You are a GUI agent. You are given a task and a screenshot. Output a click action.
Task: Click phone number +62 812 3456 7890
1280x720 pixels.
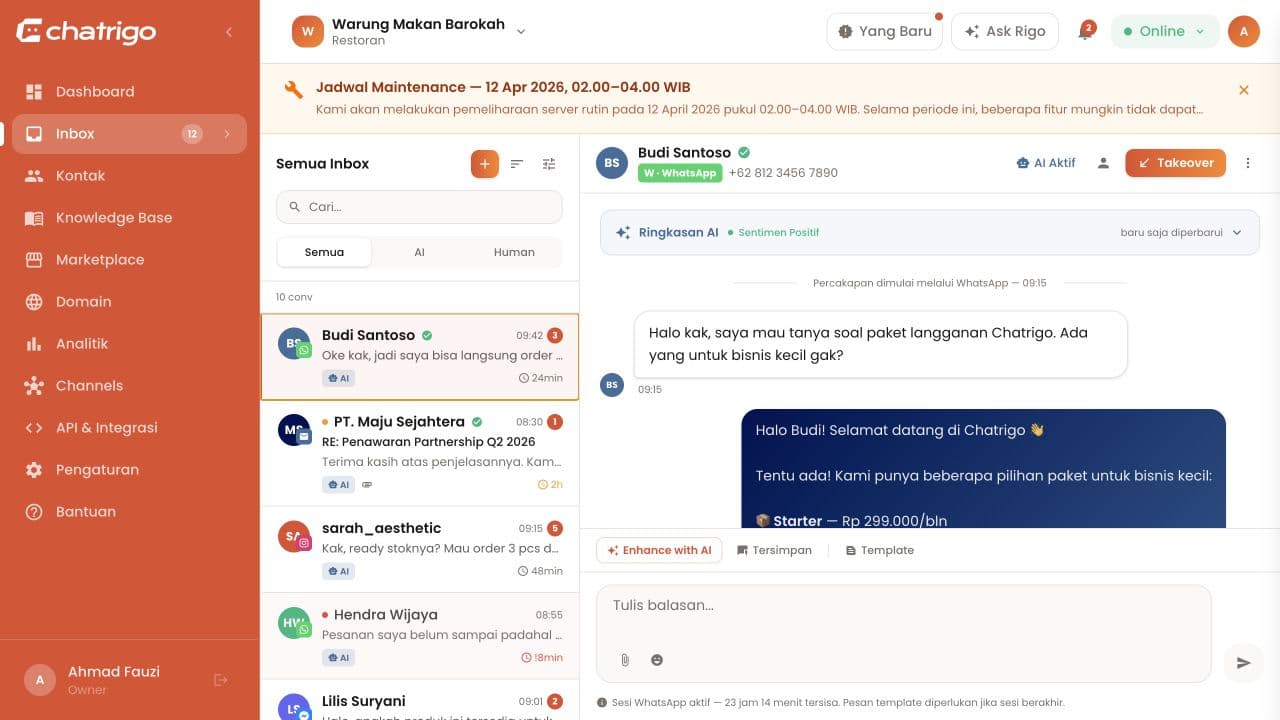point(783,173)
